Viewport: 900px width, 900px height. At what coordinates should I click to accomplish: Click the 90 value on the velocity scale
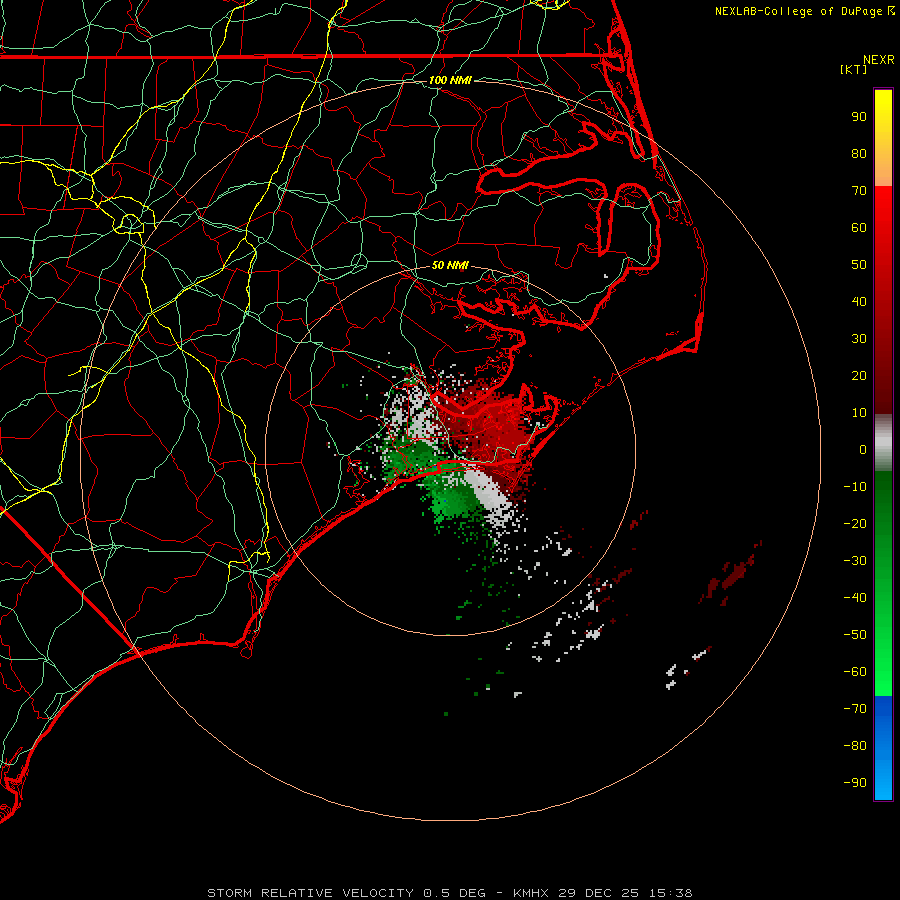coord(859,117)
